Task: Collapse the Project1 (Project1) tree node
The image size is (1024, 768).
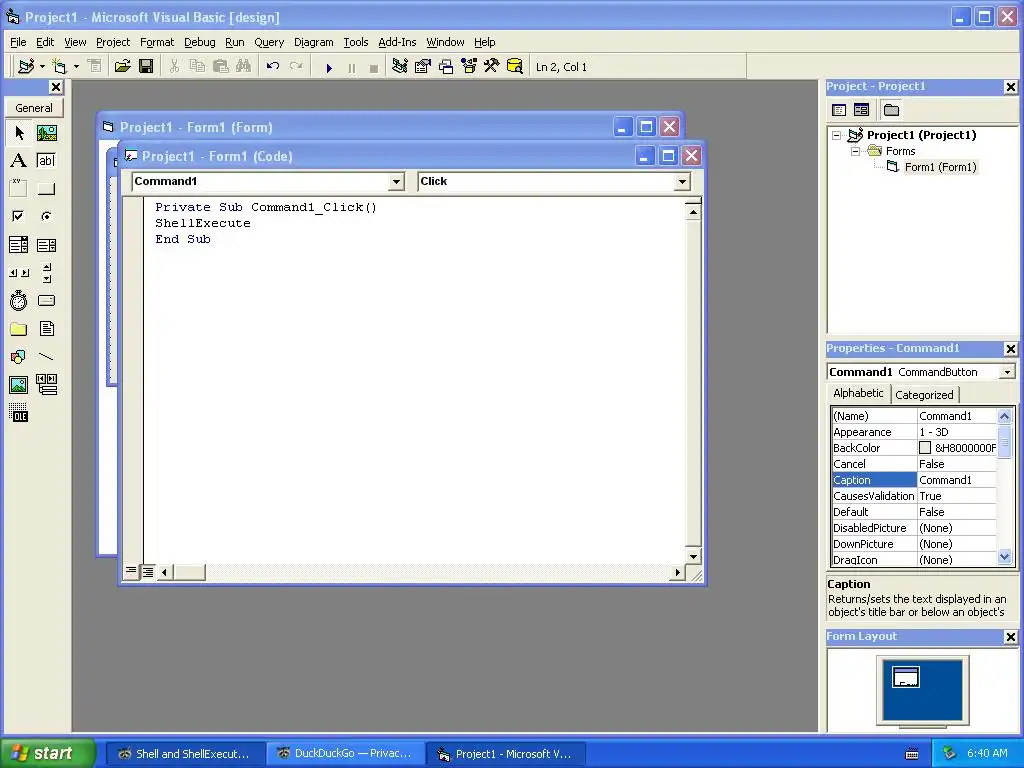Action: click(837, 135)
